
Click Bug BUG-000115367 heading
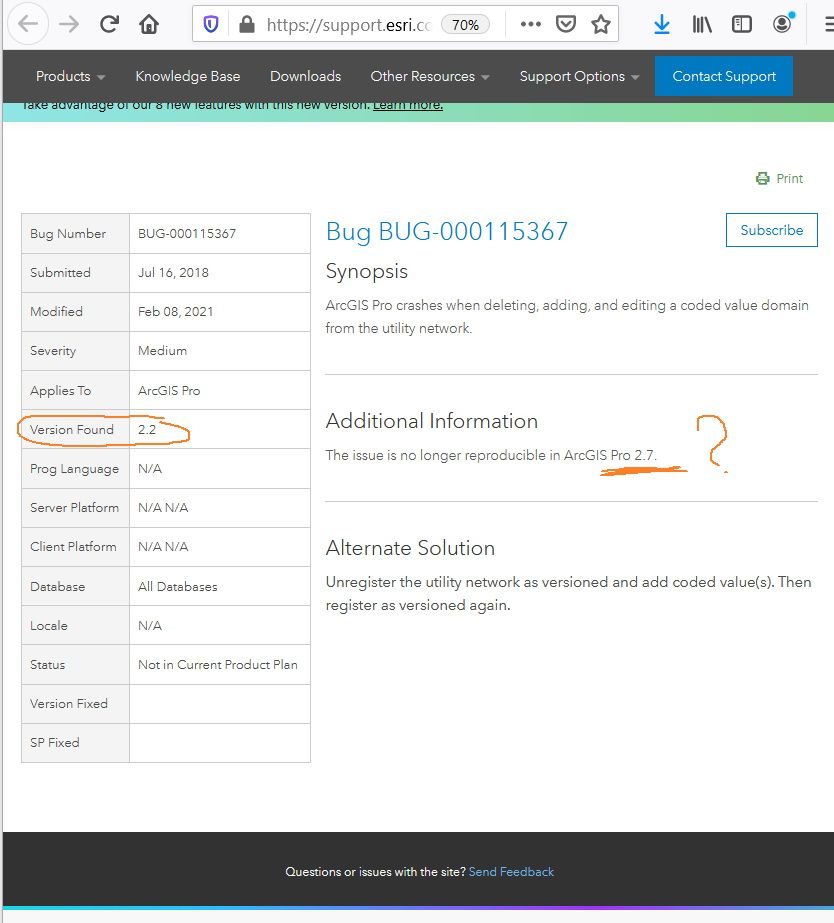pos(447,231)
